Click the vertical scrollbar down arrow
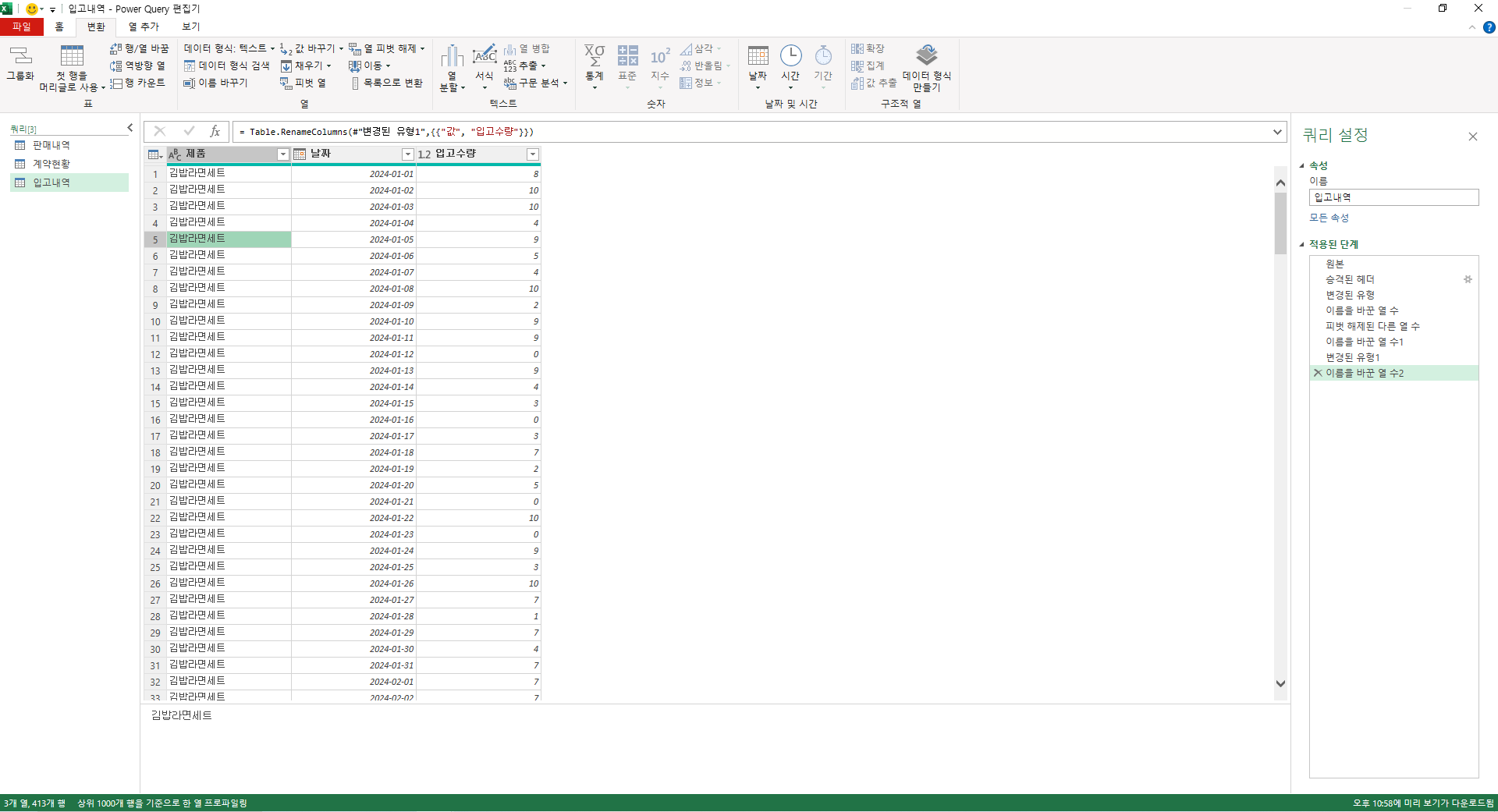This screenshot has width=1498, height=812. click(x=1280, y=683)
